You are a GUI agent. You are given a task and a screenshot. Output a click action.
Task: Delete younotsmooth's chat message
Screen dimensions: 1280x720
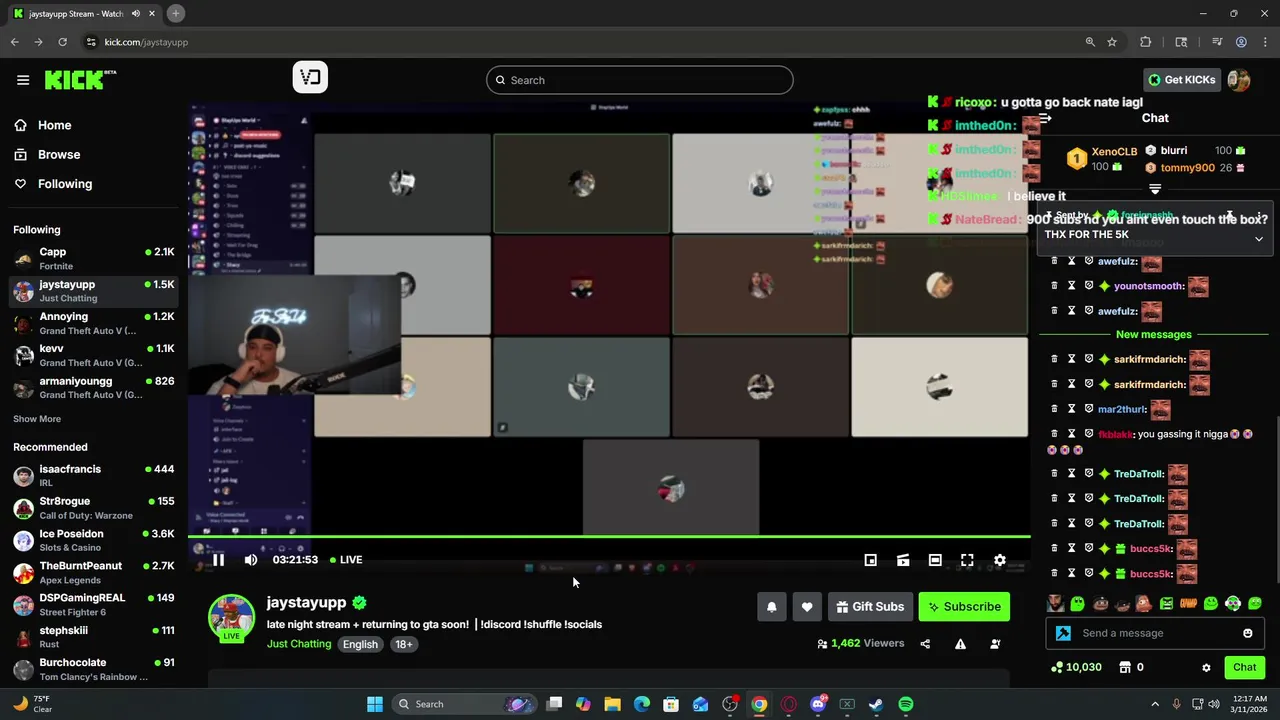[x=1054, y=286]
